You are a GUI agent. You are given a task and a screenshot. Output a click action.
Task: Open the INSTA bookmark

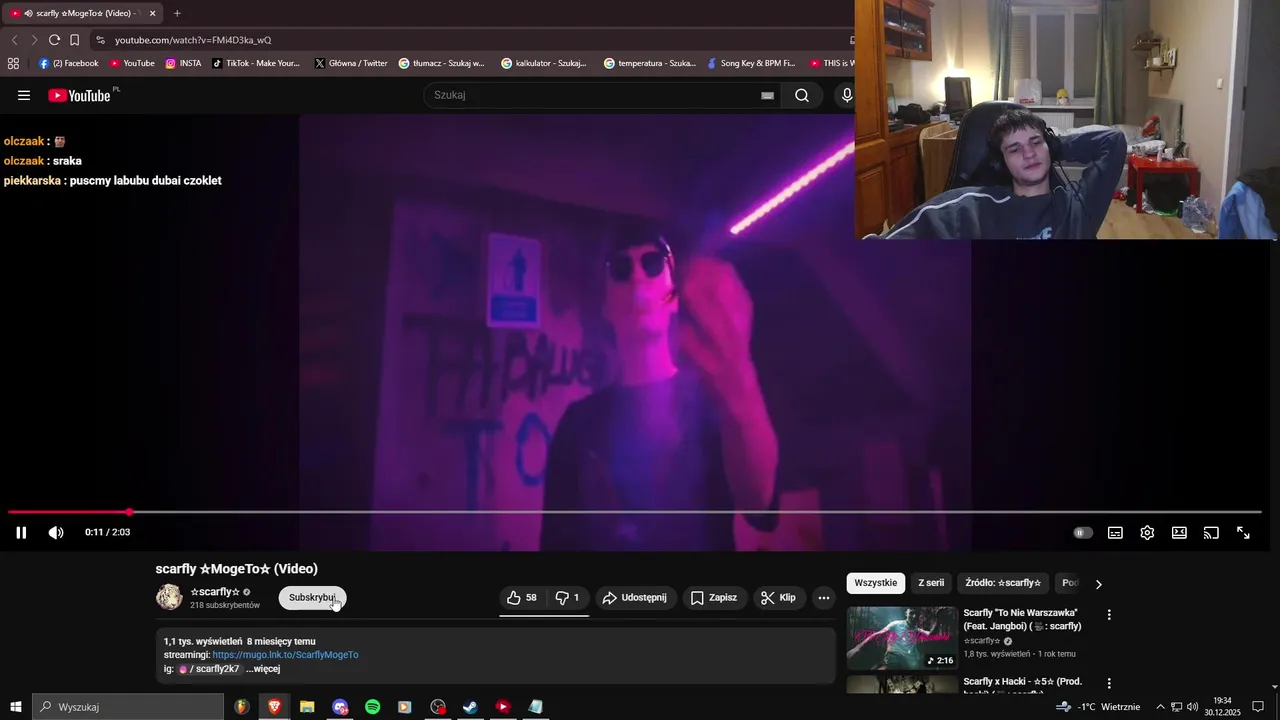tap(183, 63)
